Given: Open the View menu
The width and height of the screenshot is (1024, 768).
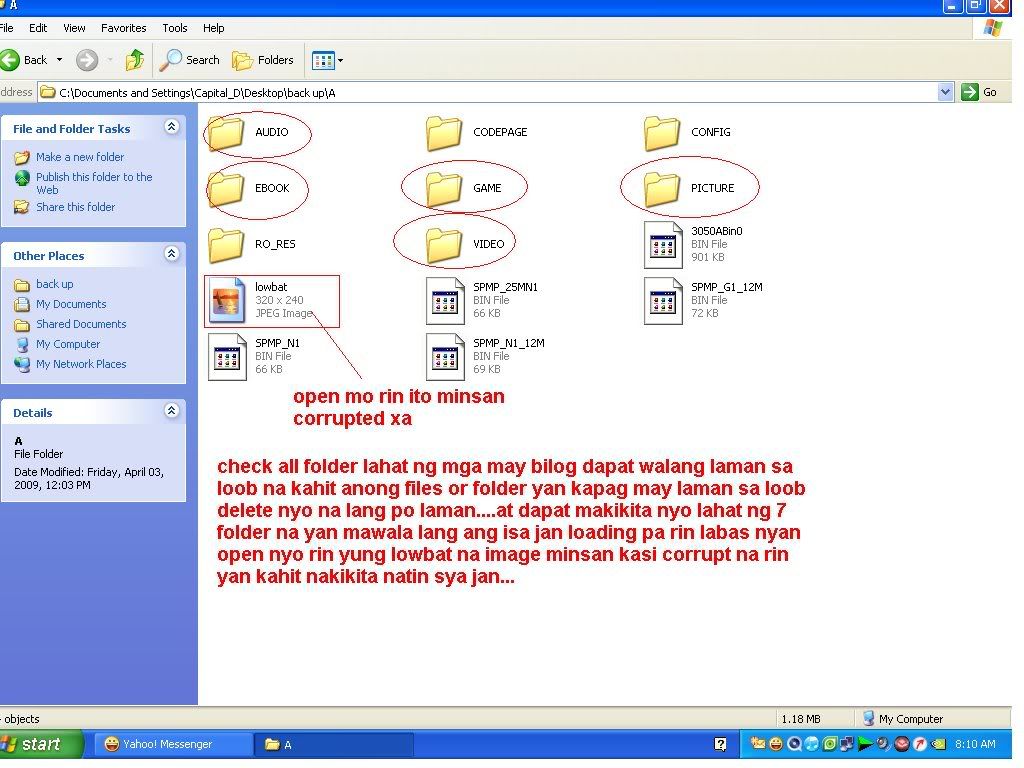Looking at the screenshot, I should tap(74, 28).
